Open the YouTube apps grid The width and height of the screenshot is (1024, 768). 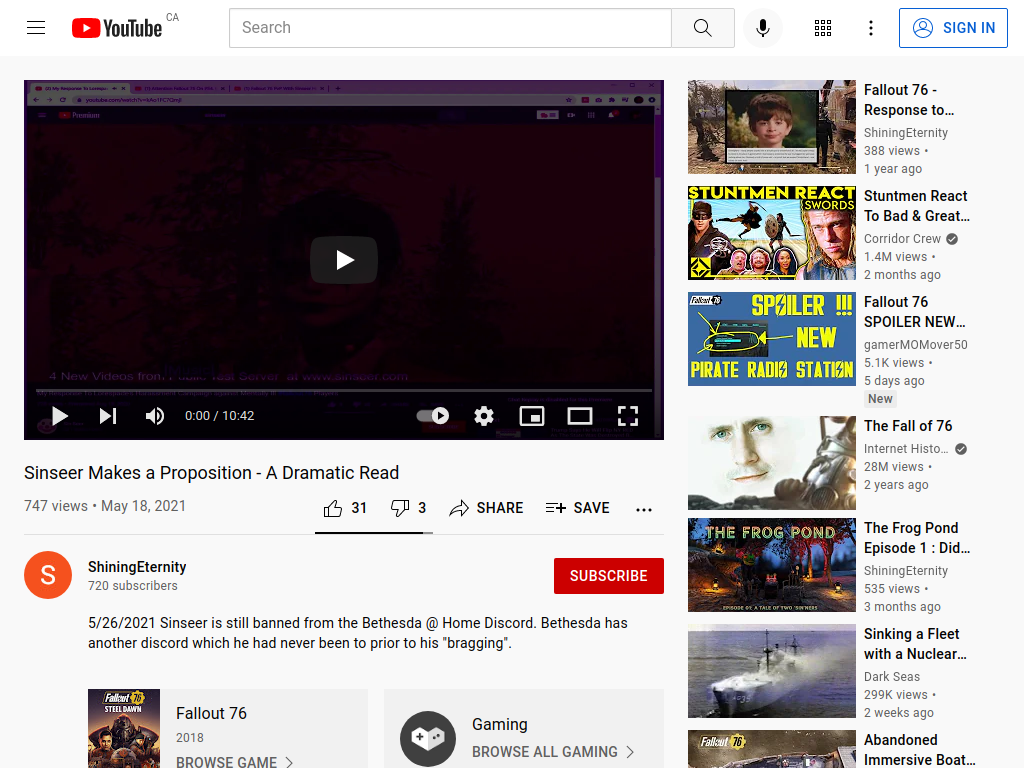(823, 28)
